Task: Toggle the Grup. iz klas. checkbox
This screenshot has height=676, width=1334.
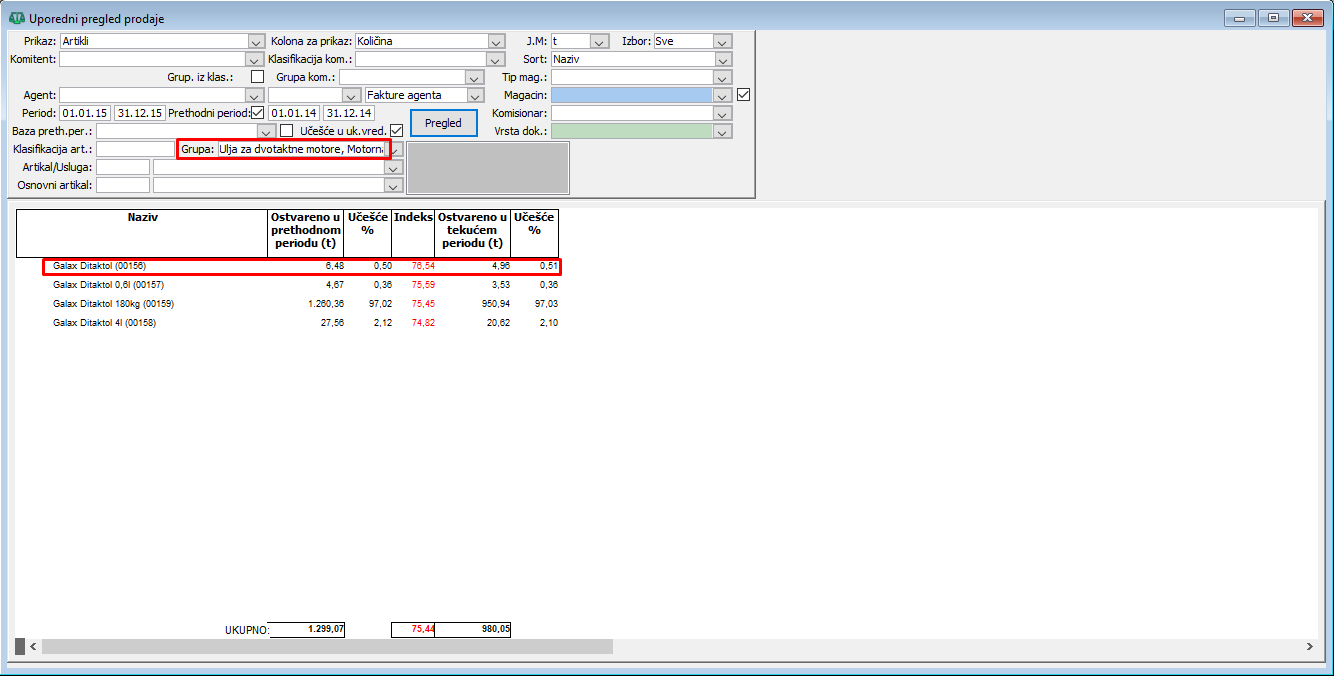Action: click(x=258, y=77)
